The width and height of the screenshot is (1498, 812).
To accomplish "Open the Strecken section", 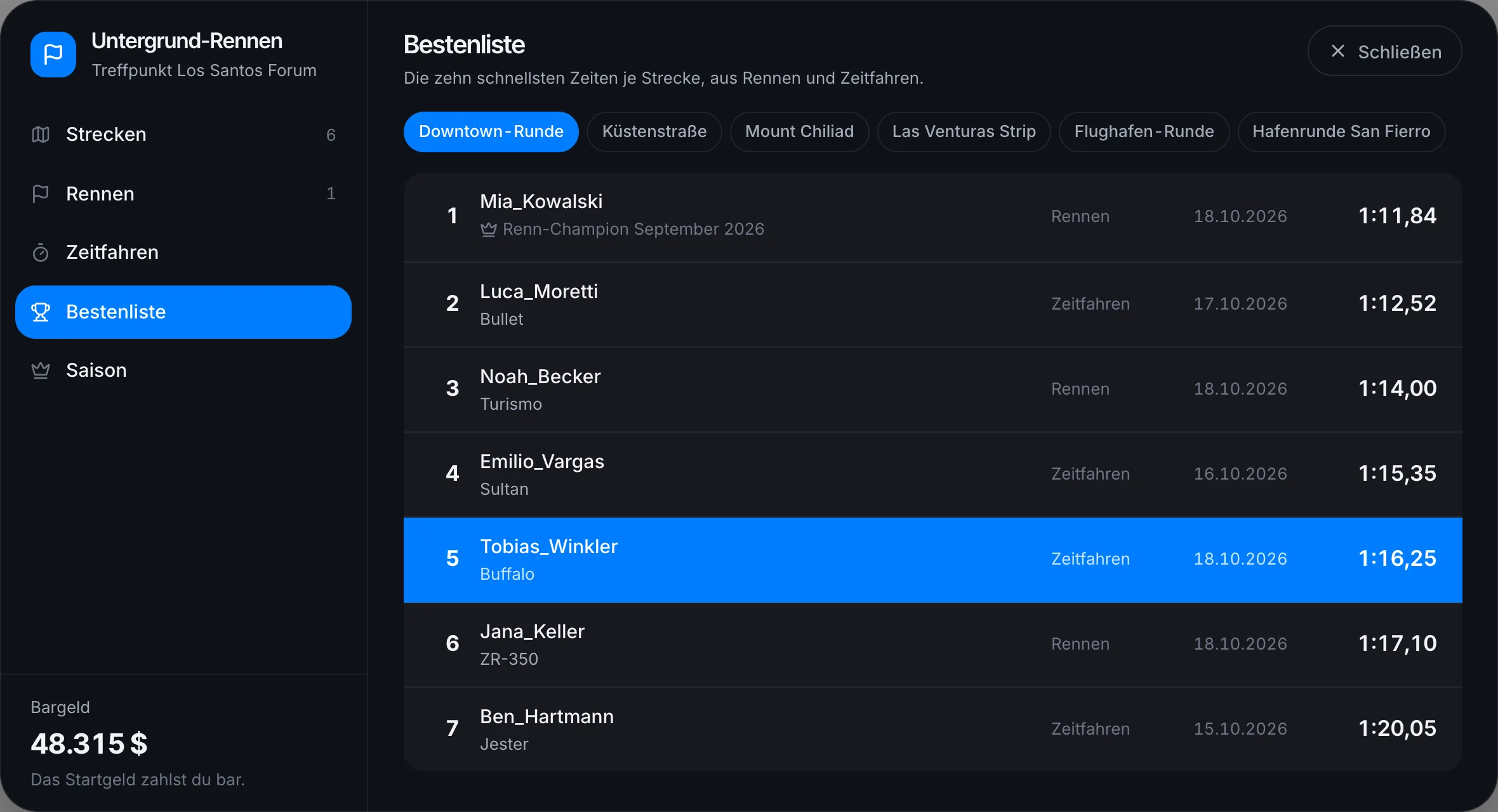I will [183, 134].
